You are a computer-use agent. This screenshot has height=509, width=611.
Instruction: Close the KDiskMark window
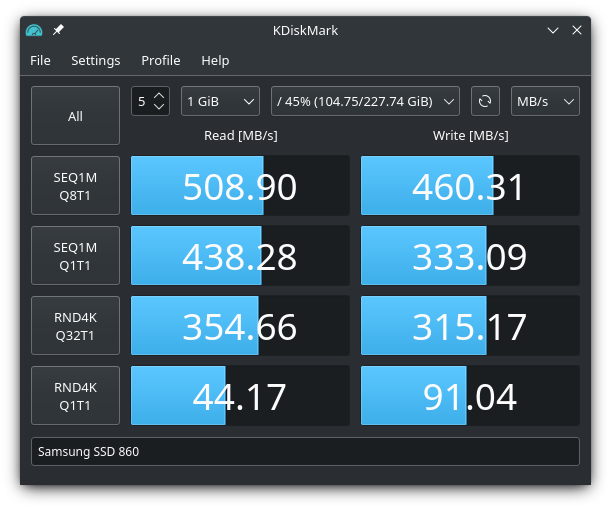click(577, 30)
